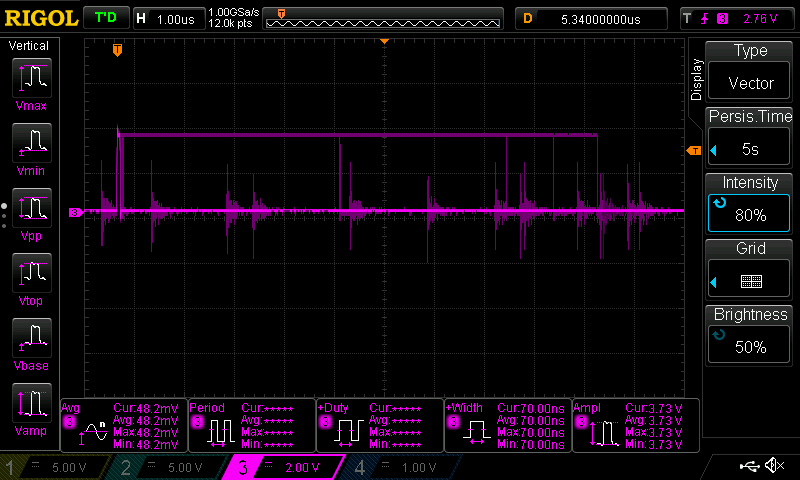Toggle the speaker sound icon

773,466
